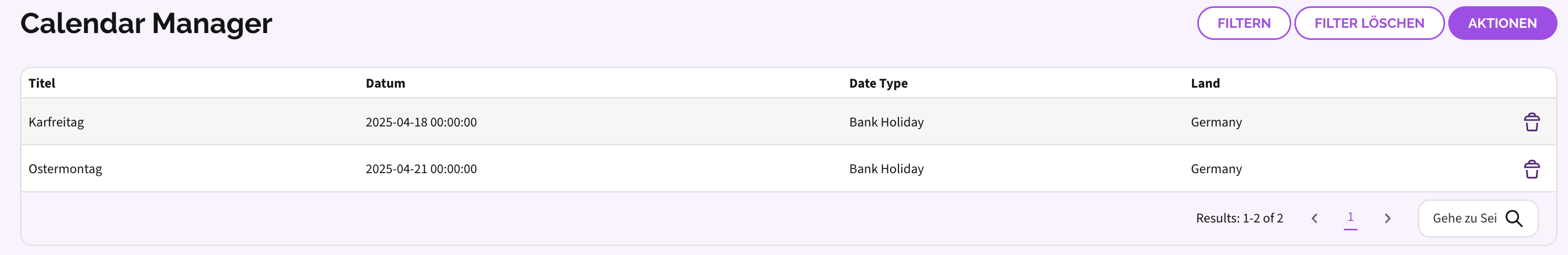Open the AKTIONEN menu

point(1502,23)
